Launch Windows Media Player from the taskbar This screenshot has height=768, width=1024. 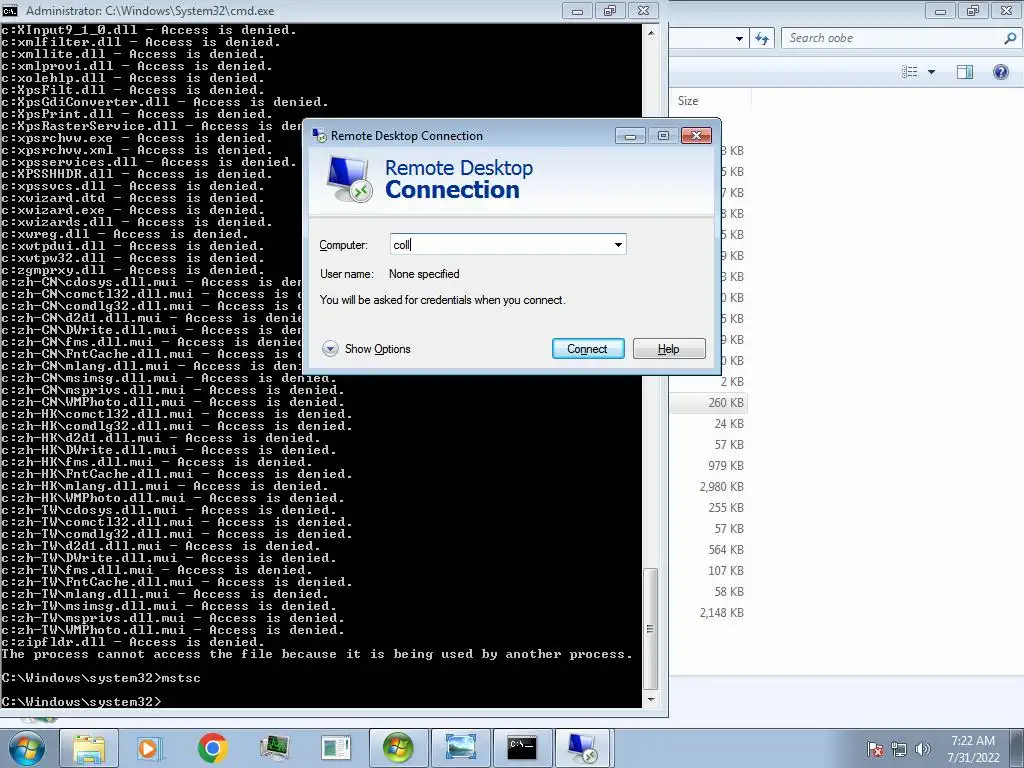149,748
